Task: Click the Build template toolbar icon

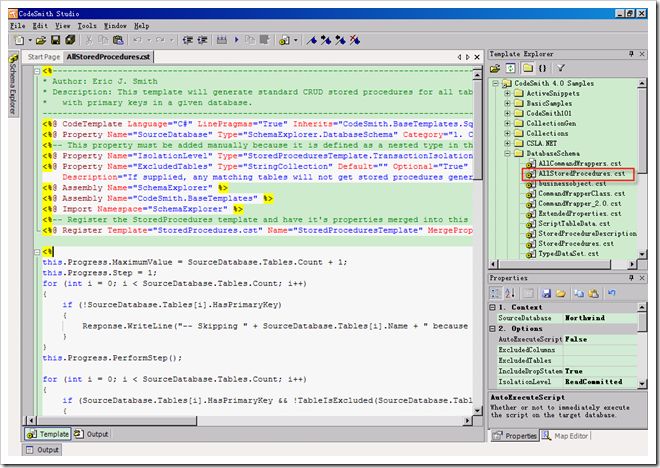Action: pyautogui.click(x=222, y=40)
